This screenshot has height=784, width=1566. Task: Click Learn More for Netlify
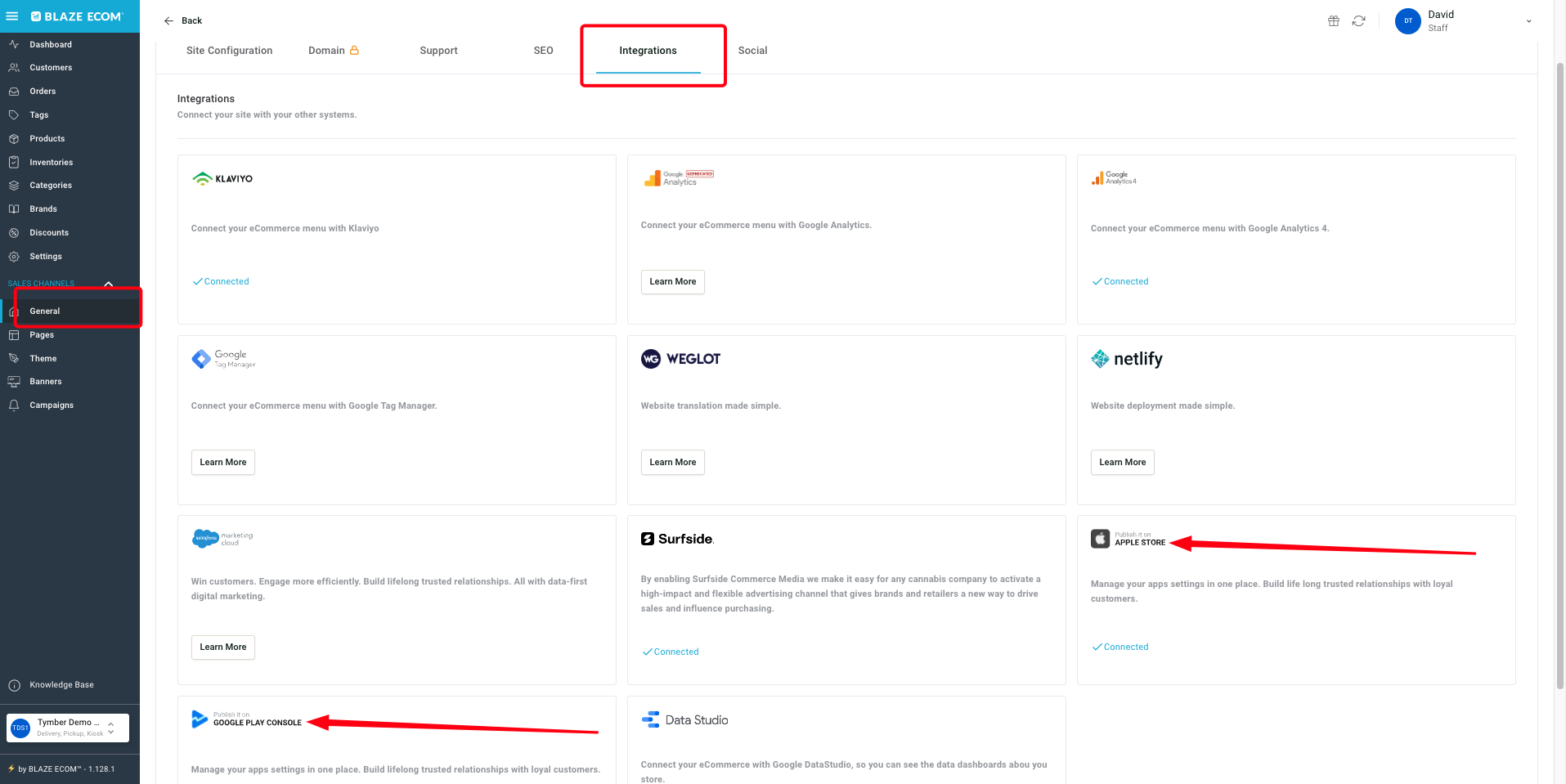[1122, 462]
